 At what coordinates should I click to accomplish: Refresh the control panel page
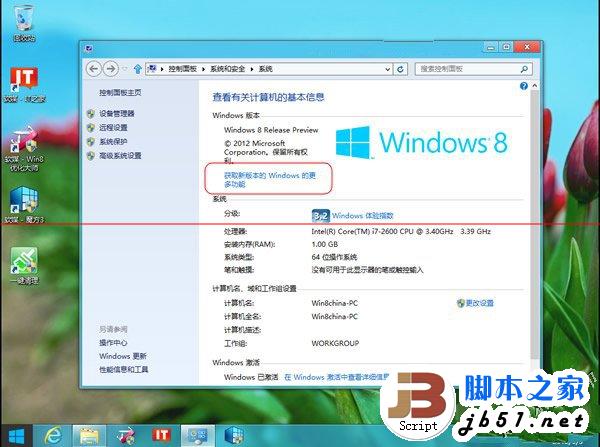(x=400, y=69)
